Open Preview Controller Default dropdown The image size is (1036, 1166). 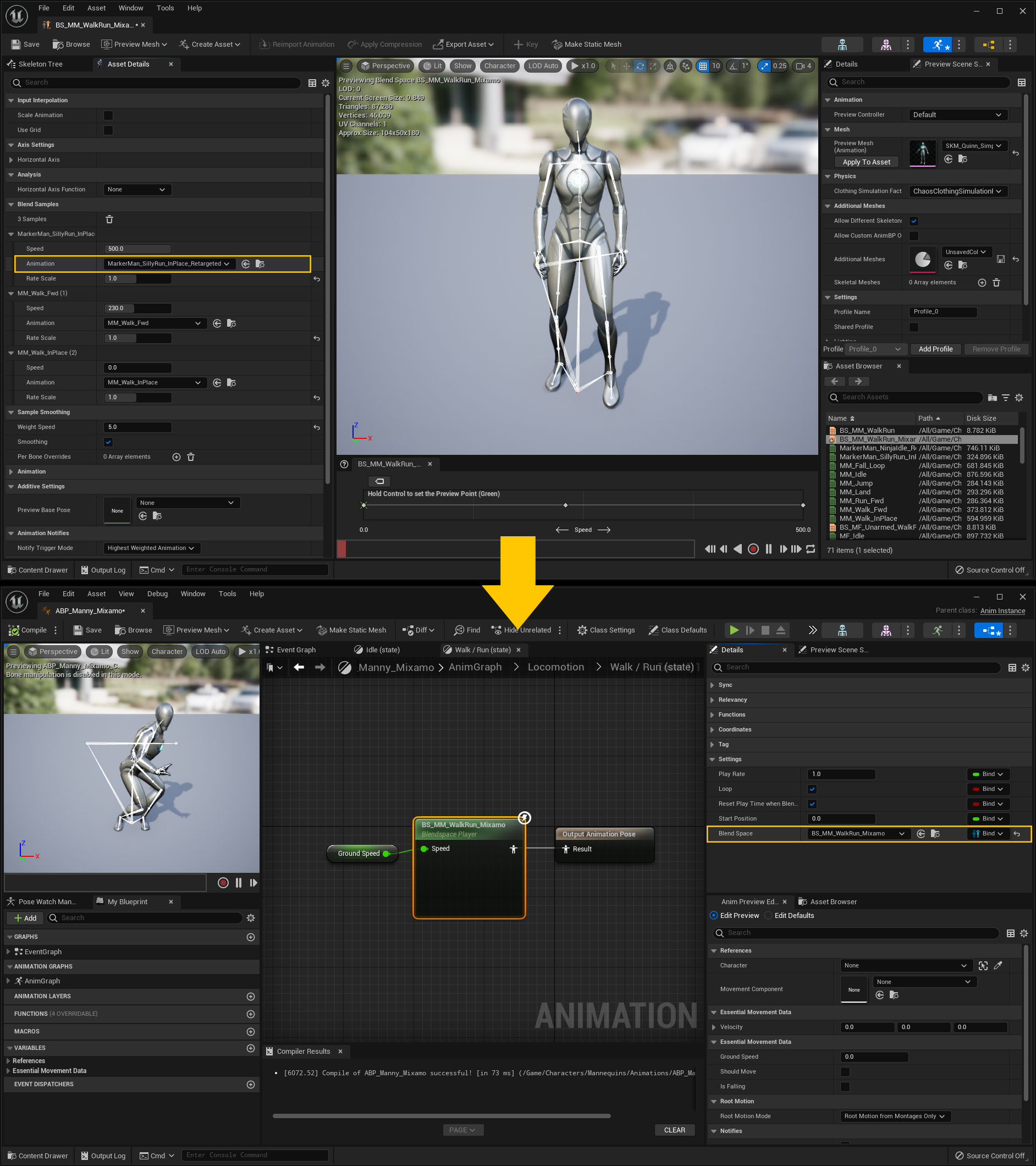(958, 116)
